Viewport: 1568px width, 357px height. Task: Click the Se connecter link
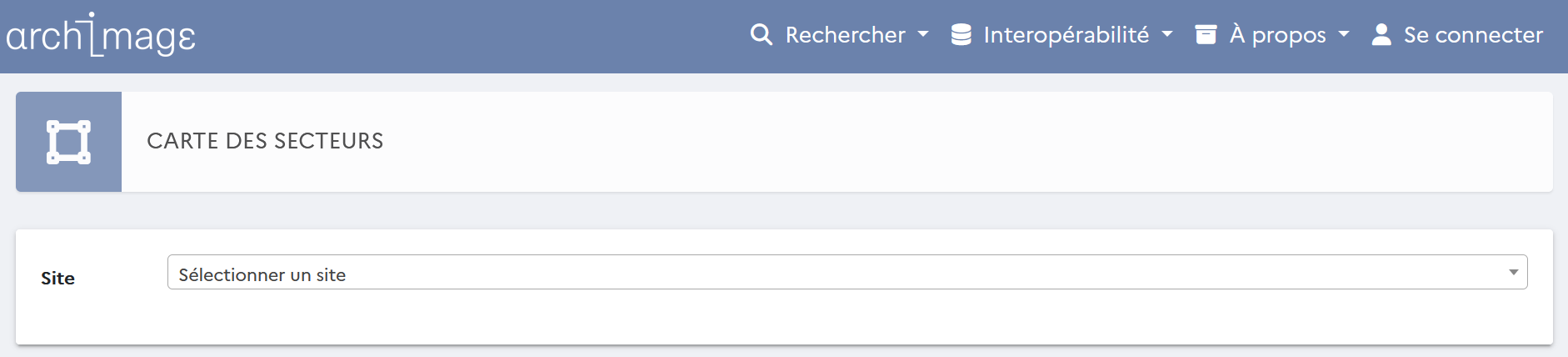[x=1473, y=35]
